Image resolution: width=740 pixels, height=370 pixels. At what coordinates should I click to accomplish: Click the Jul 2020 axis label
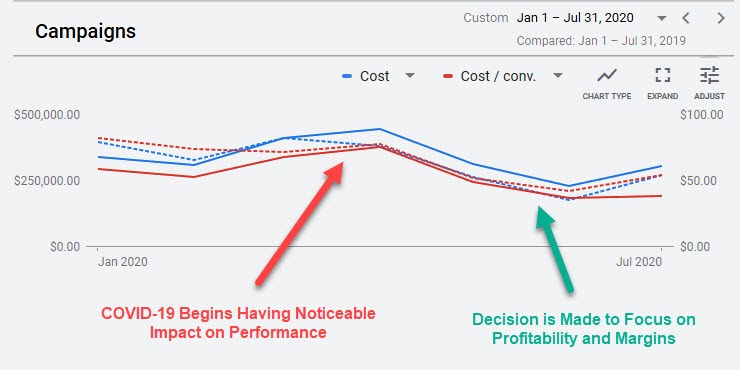[638, 262]
